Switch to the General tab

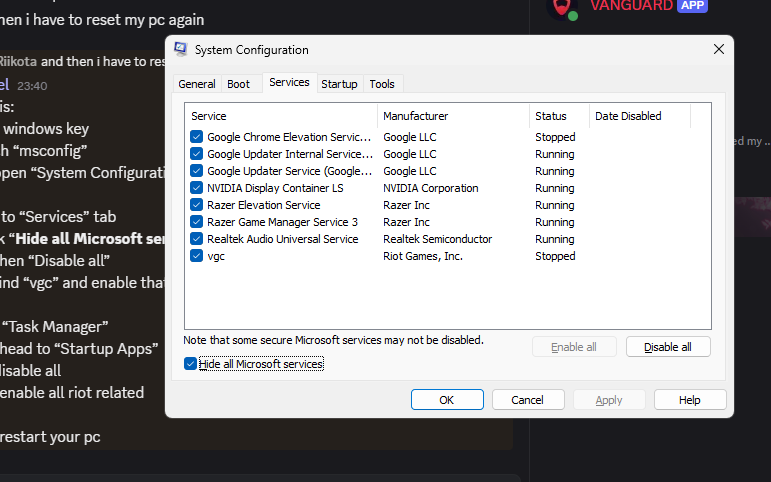tap(197, 84)
